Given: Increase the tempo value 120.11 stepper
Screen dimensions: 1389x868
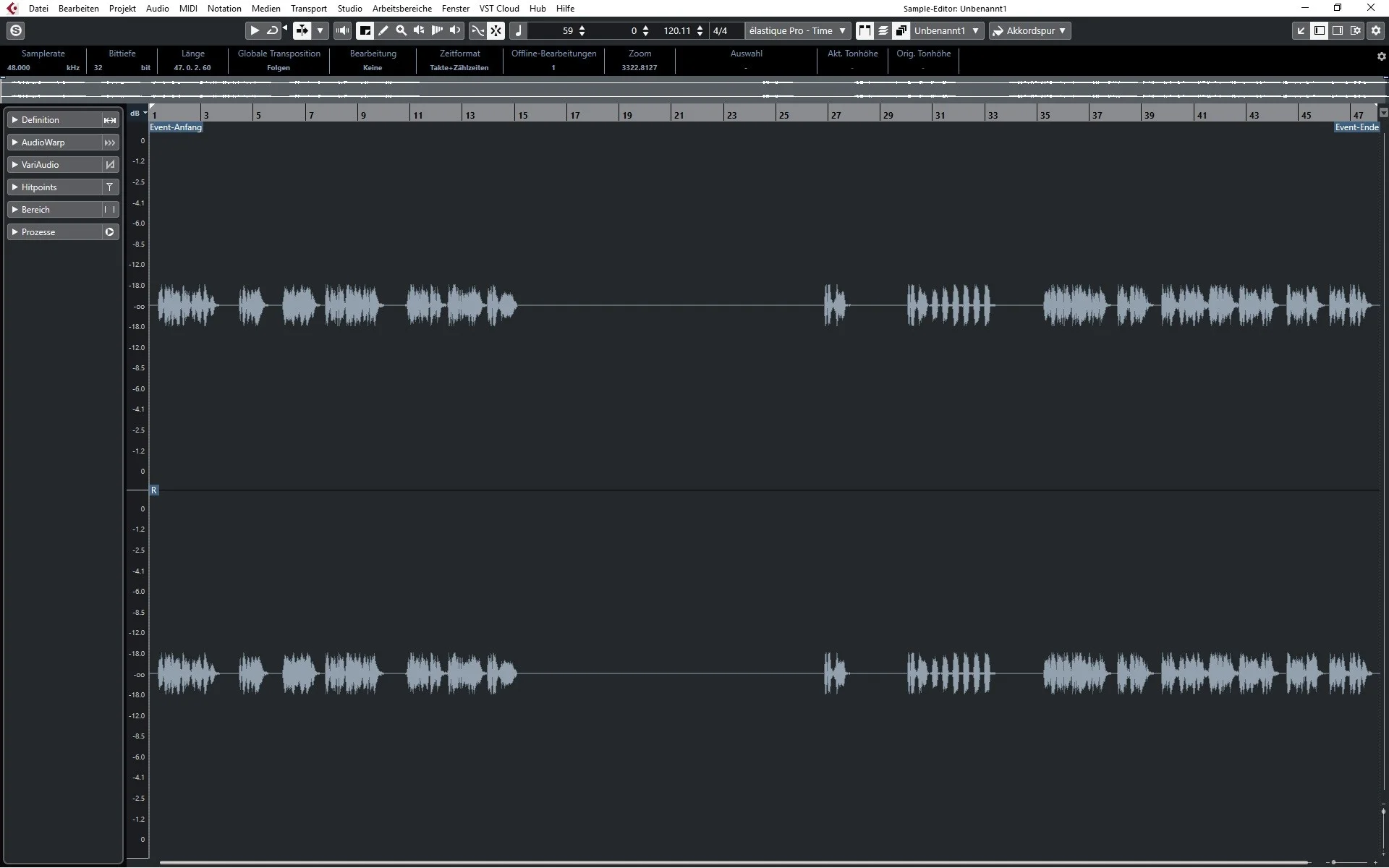Looking at the screenshot, I should pyautogui.click(x=700, y=27).
